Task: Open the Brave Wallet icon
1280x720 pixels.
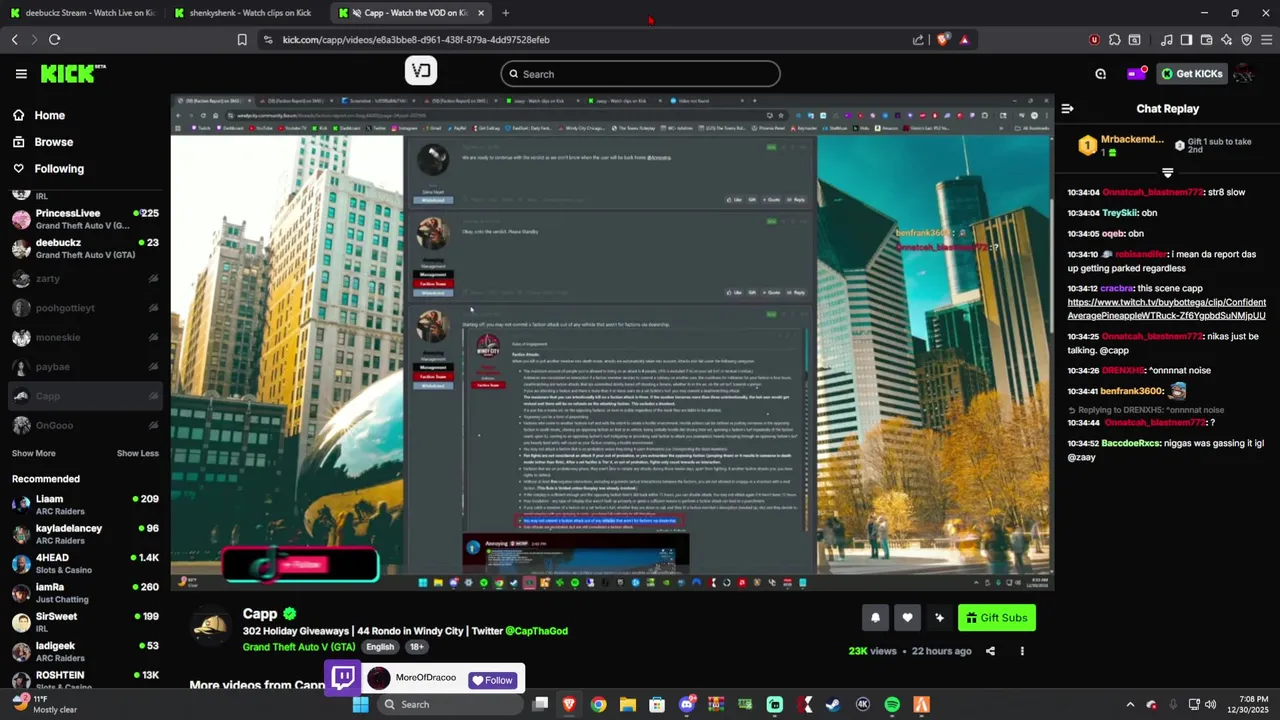Action: (x=1206, y=40)
